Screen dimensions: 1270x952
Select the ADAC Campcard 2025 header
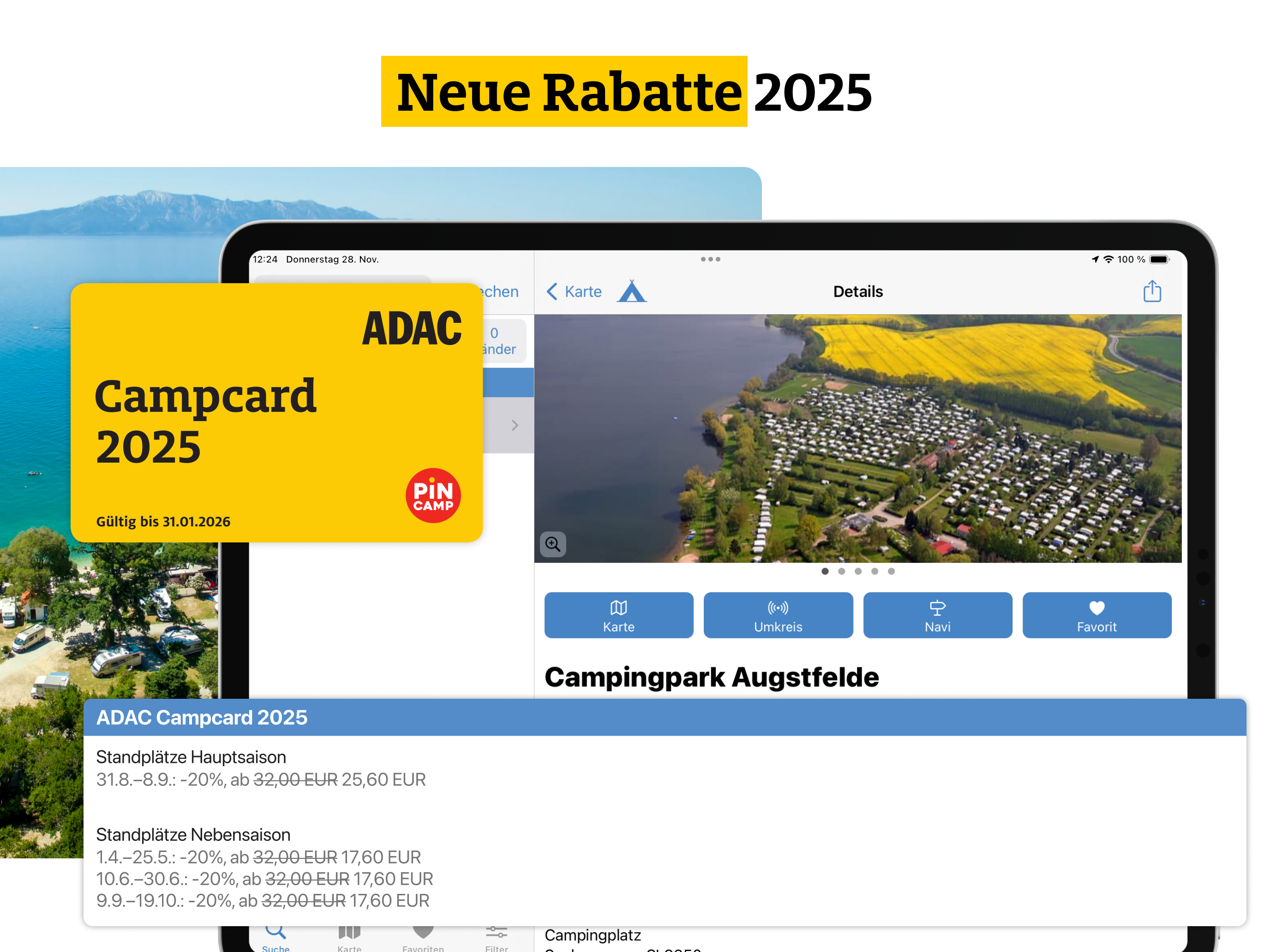coord(665,717)
